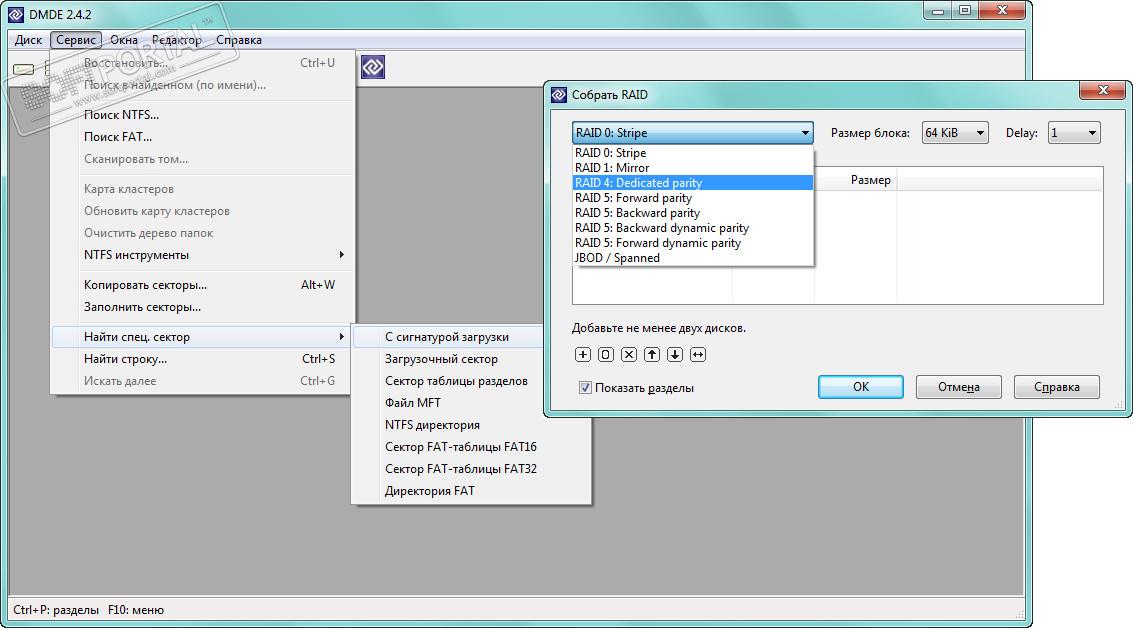
Task: Select Заполнить секторы... menu entry
Action: tap(203, 307)
